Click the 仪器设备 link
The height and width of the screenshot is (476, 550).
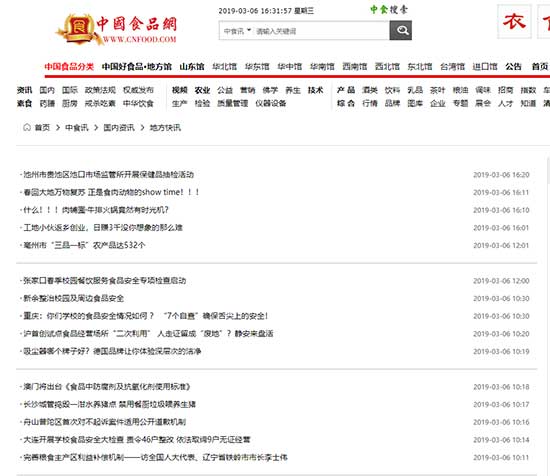(x=271, y=103)
